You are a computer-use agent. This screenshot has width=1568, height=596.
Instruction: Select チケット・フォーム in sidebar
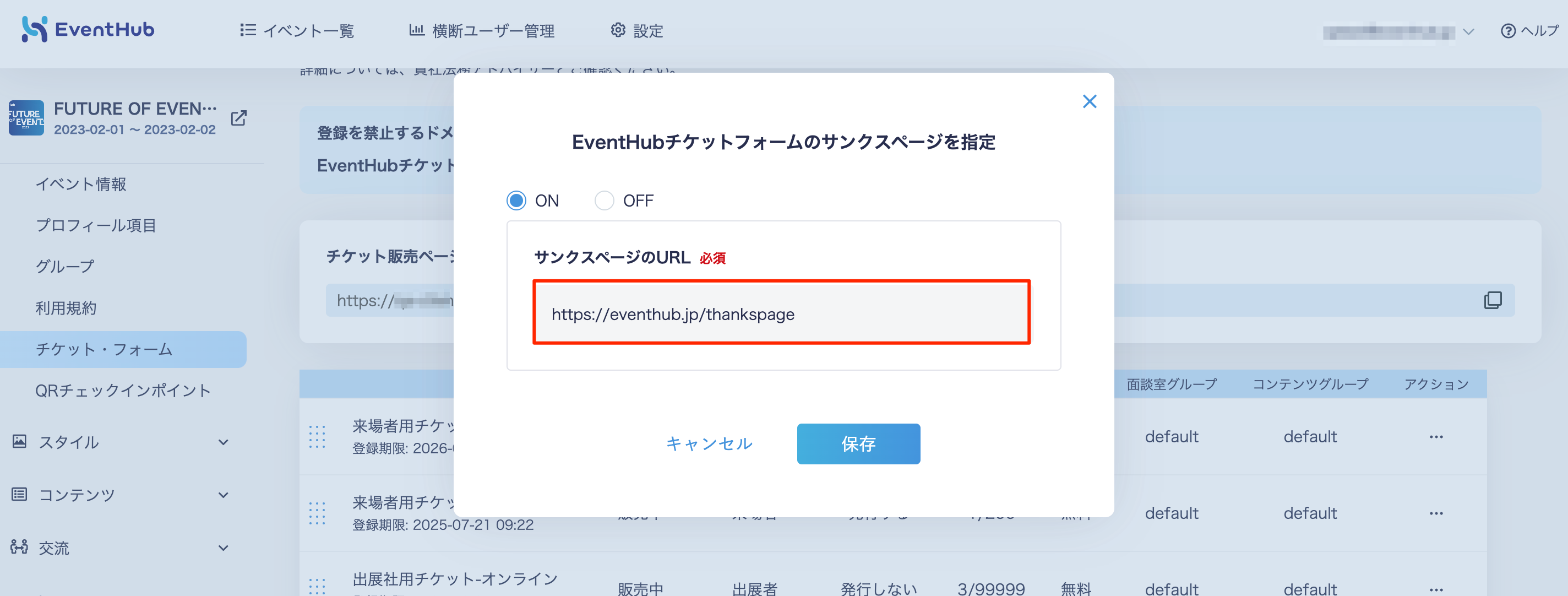(x=123, y=349)
